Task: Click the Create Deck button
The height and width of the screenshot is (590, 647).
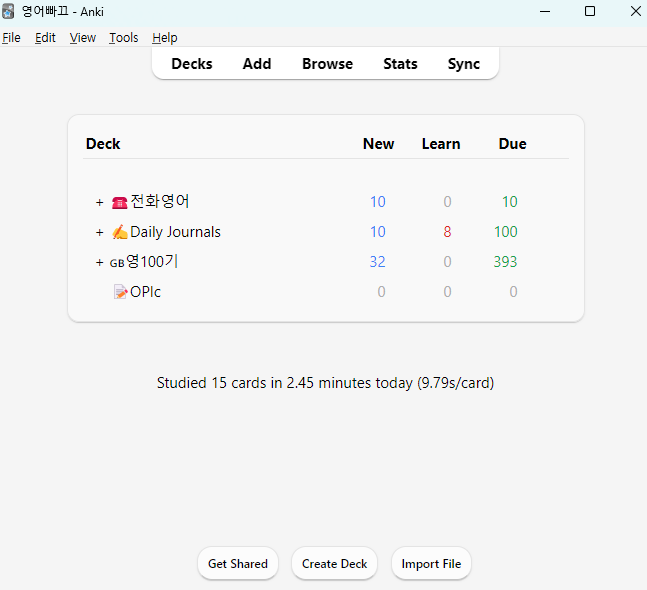Action: (x=334, y=564)
